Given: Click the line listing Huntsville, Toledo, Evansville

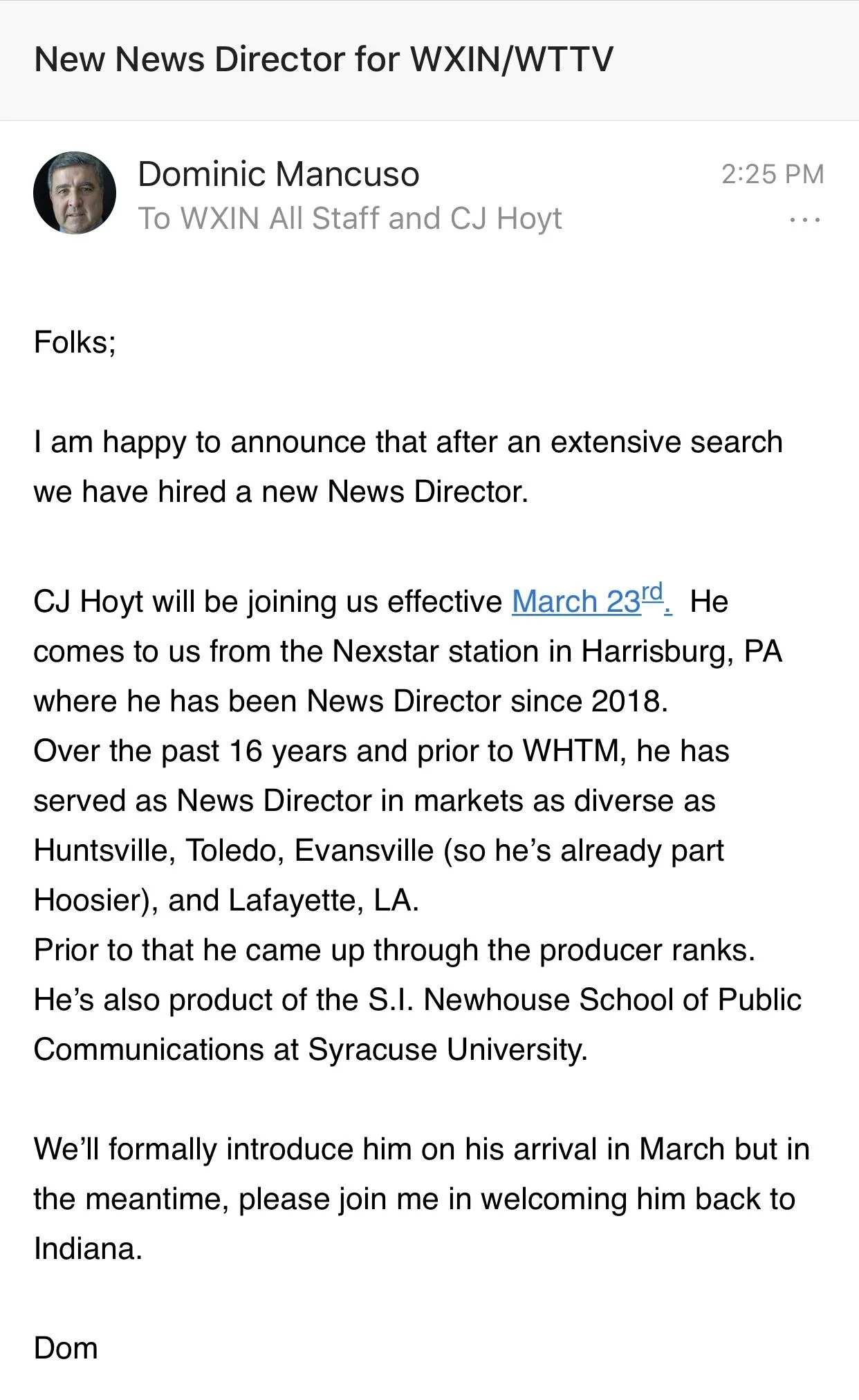Looking at the screenshot, I should (x=378, y=851).
